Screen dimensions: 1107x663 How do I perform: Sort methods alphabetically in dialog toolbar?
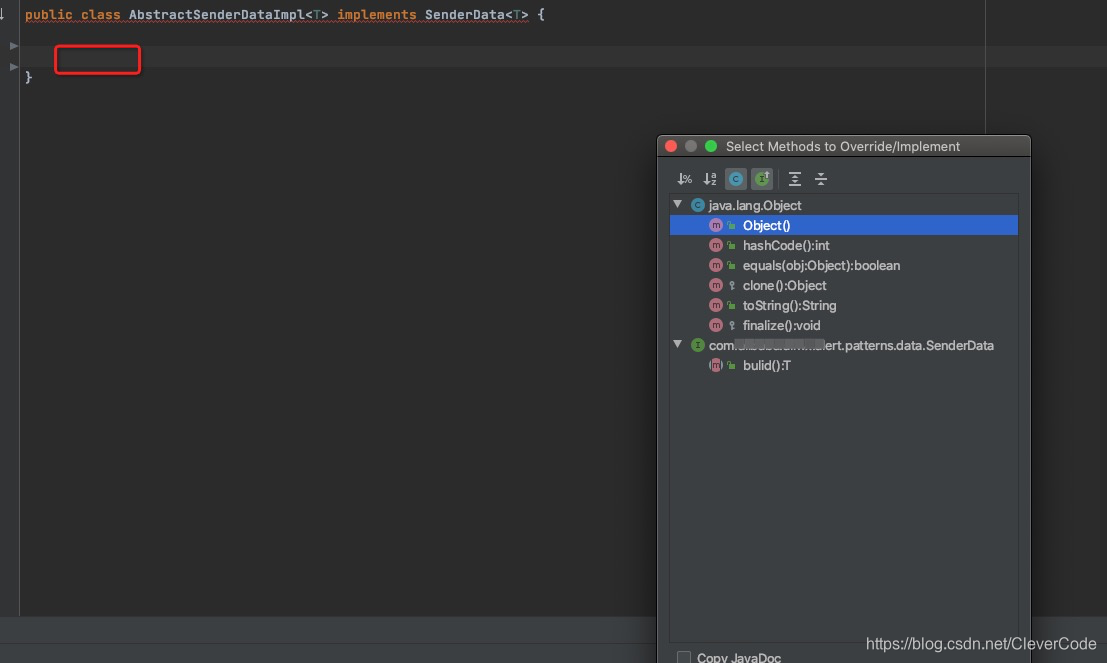point(710,179)
